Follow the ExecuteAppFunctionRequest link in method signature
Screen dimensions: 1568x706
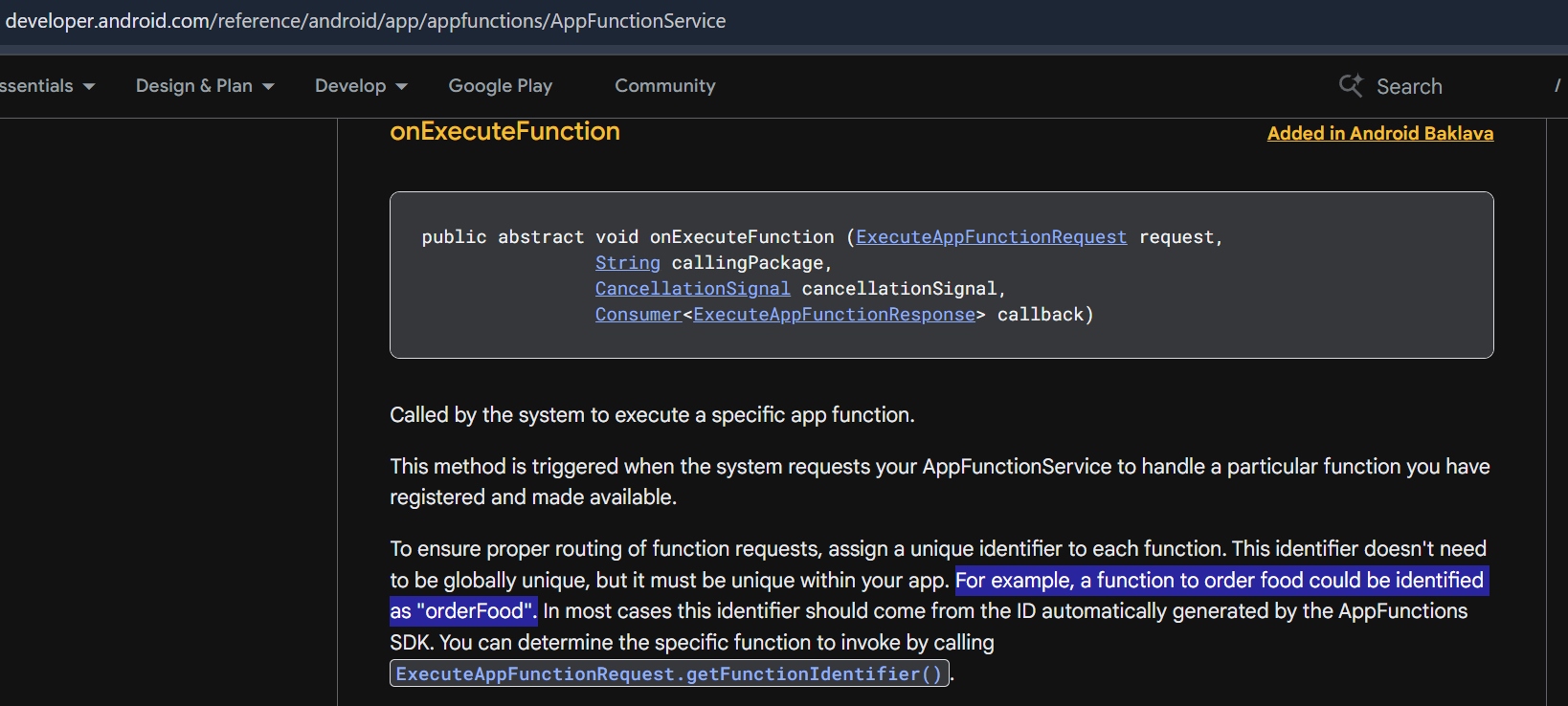point(991,236)
